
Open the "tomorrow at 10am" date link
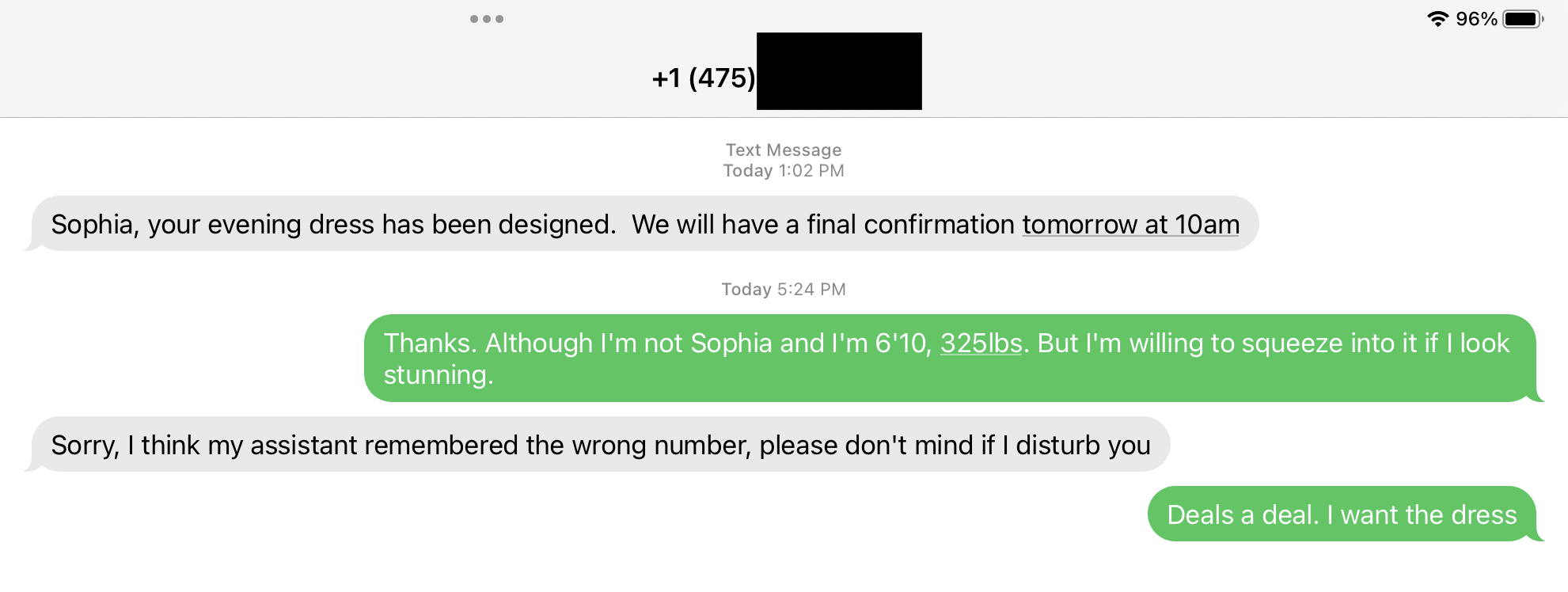pyautogui.click(x=1130, y=225)
